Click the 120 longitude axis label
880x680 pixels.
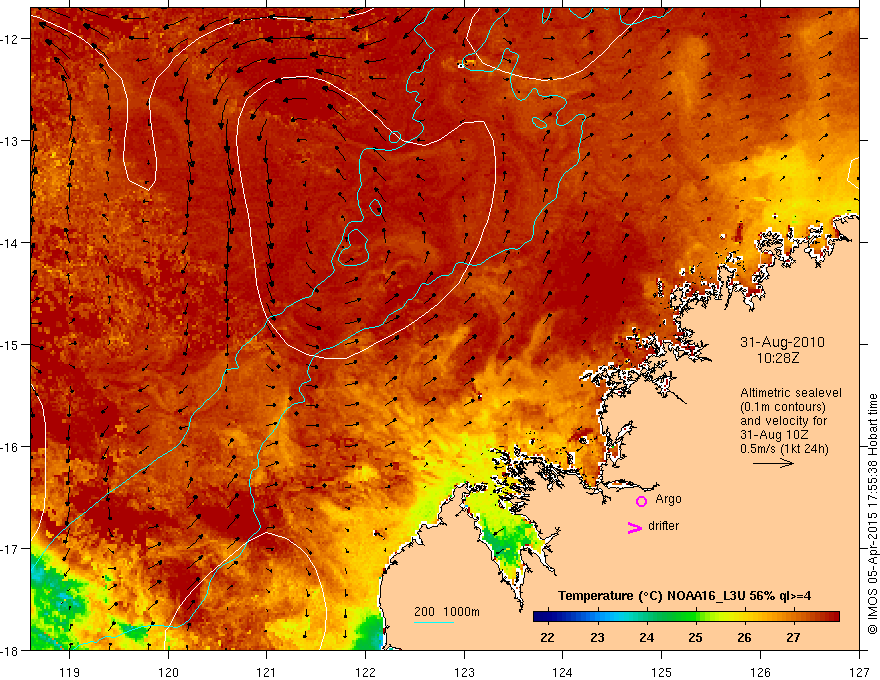click(x=168, y=672)
